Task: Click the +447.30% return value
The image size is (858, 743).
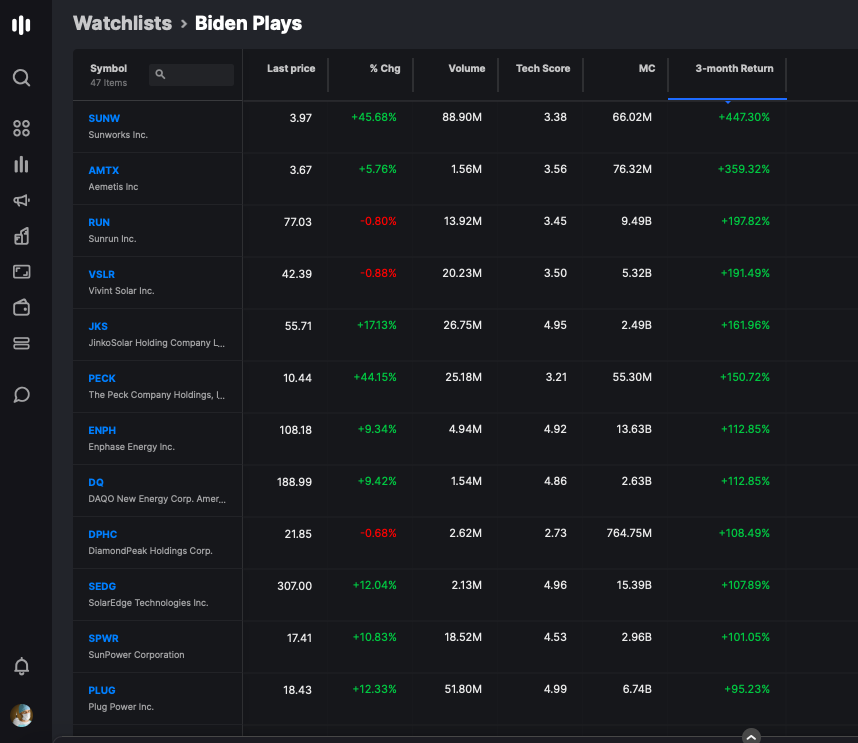Action: [744, 117]
